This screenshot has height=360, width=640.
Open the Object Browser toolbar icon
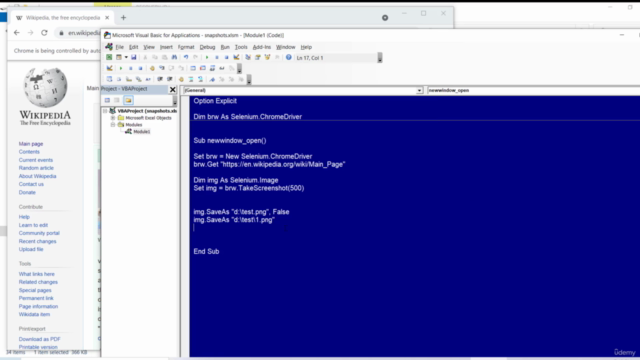click(267, 58)
